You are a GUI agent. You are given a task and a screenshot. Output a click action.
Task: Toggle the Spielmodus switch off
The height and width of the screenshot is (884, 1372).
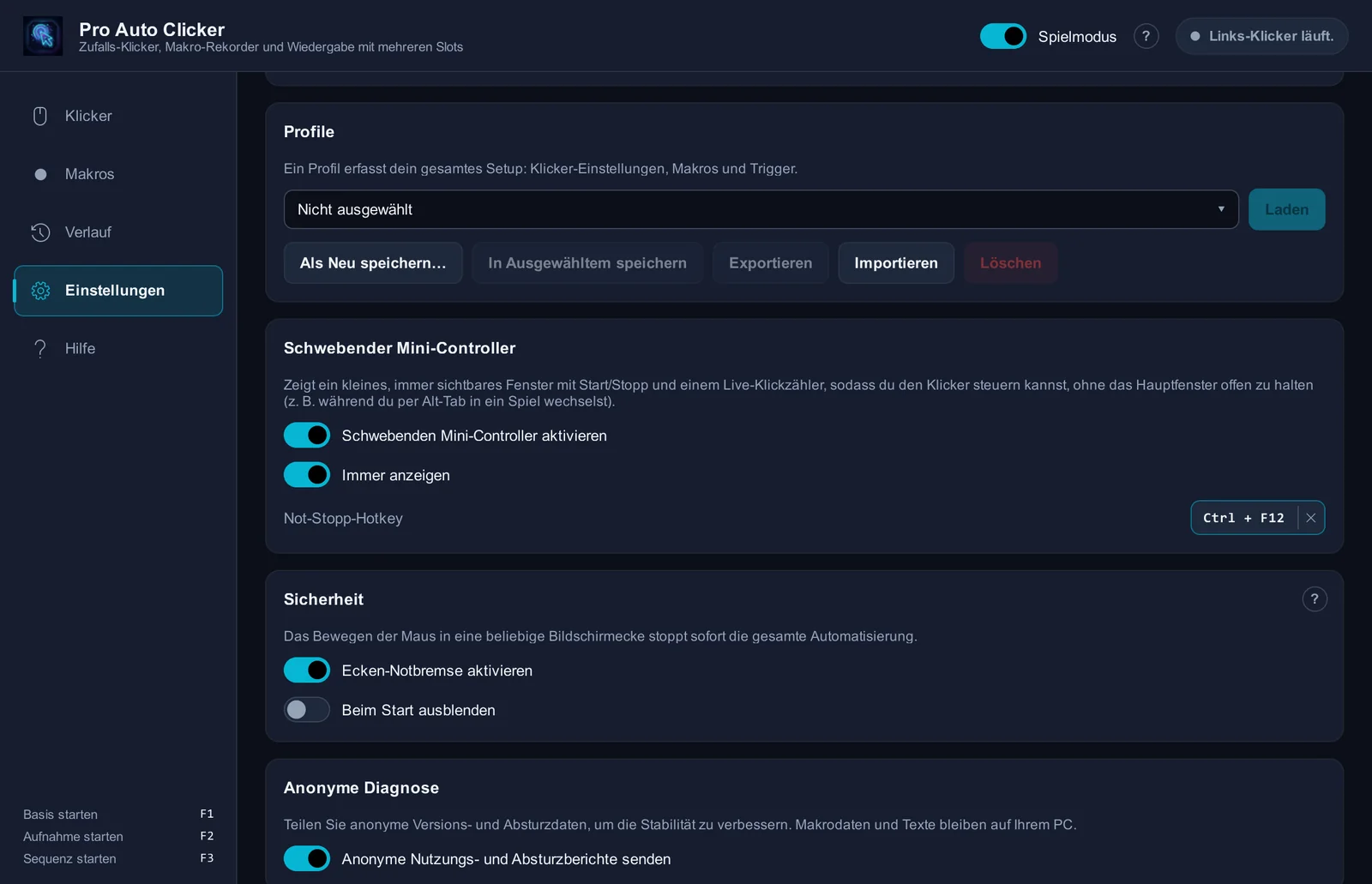(1003, 36)
